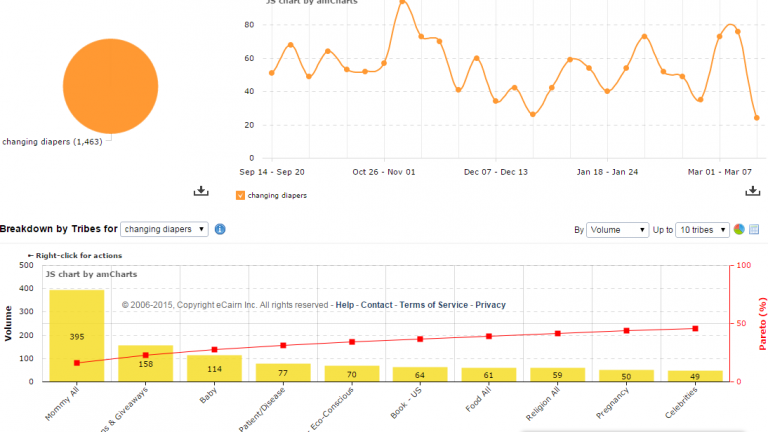The width and height of the screenshot is (768, 432).
Task: Click the 'Celebrities' axis label
Action: tap(681, 403)
